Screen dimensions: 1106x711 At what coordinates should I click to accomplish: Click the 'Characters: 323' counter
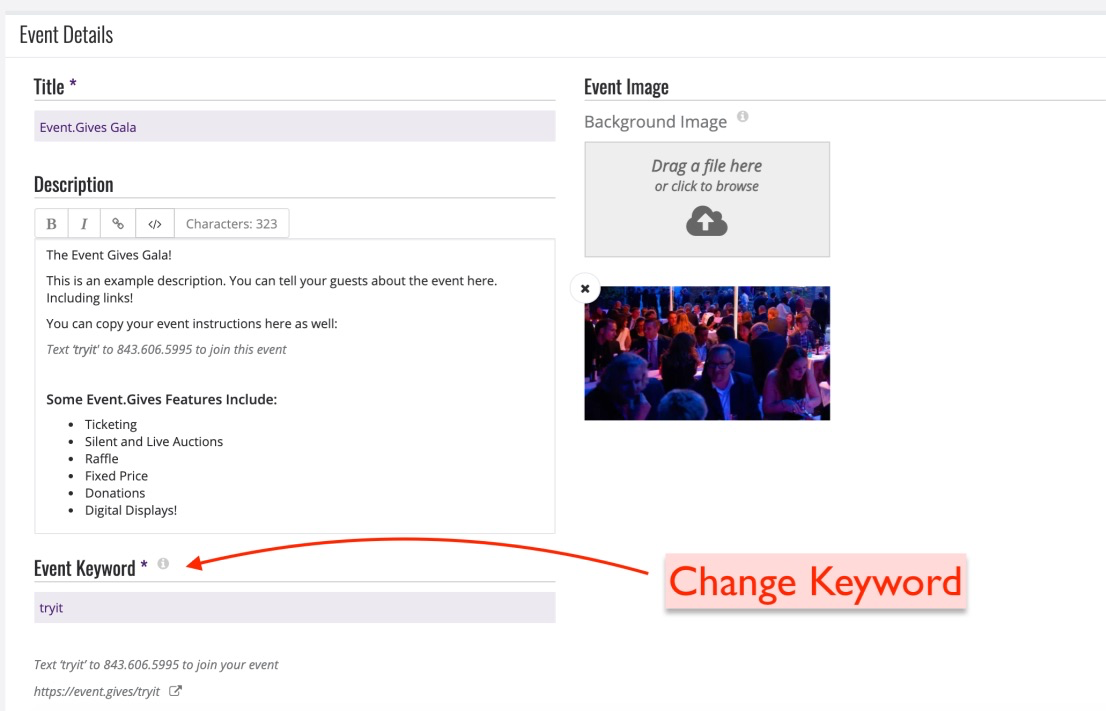click(231, 224)
